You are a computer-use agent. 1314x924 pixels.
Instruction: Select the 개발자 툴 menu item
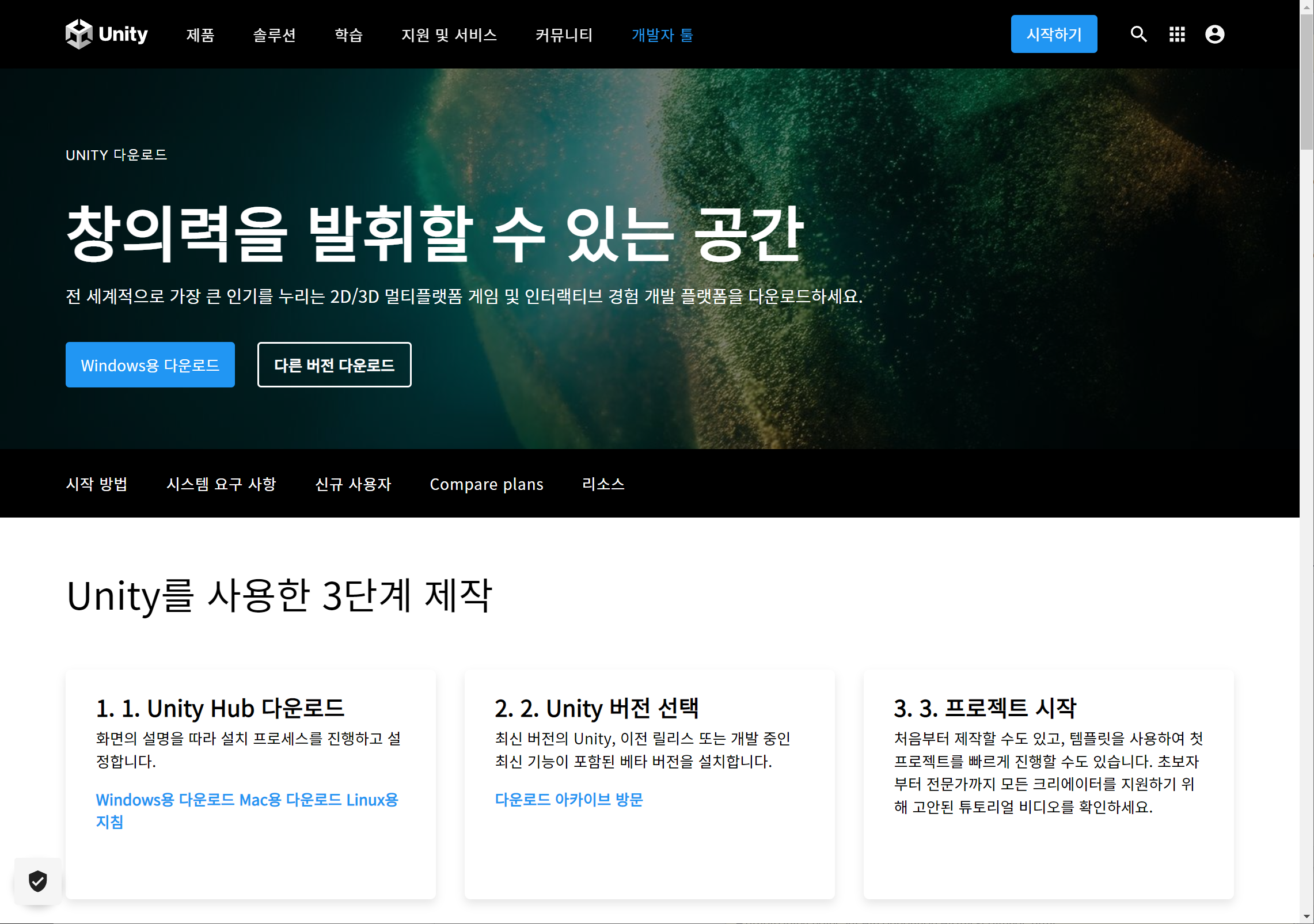tap(662, 35)
